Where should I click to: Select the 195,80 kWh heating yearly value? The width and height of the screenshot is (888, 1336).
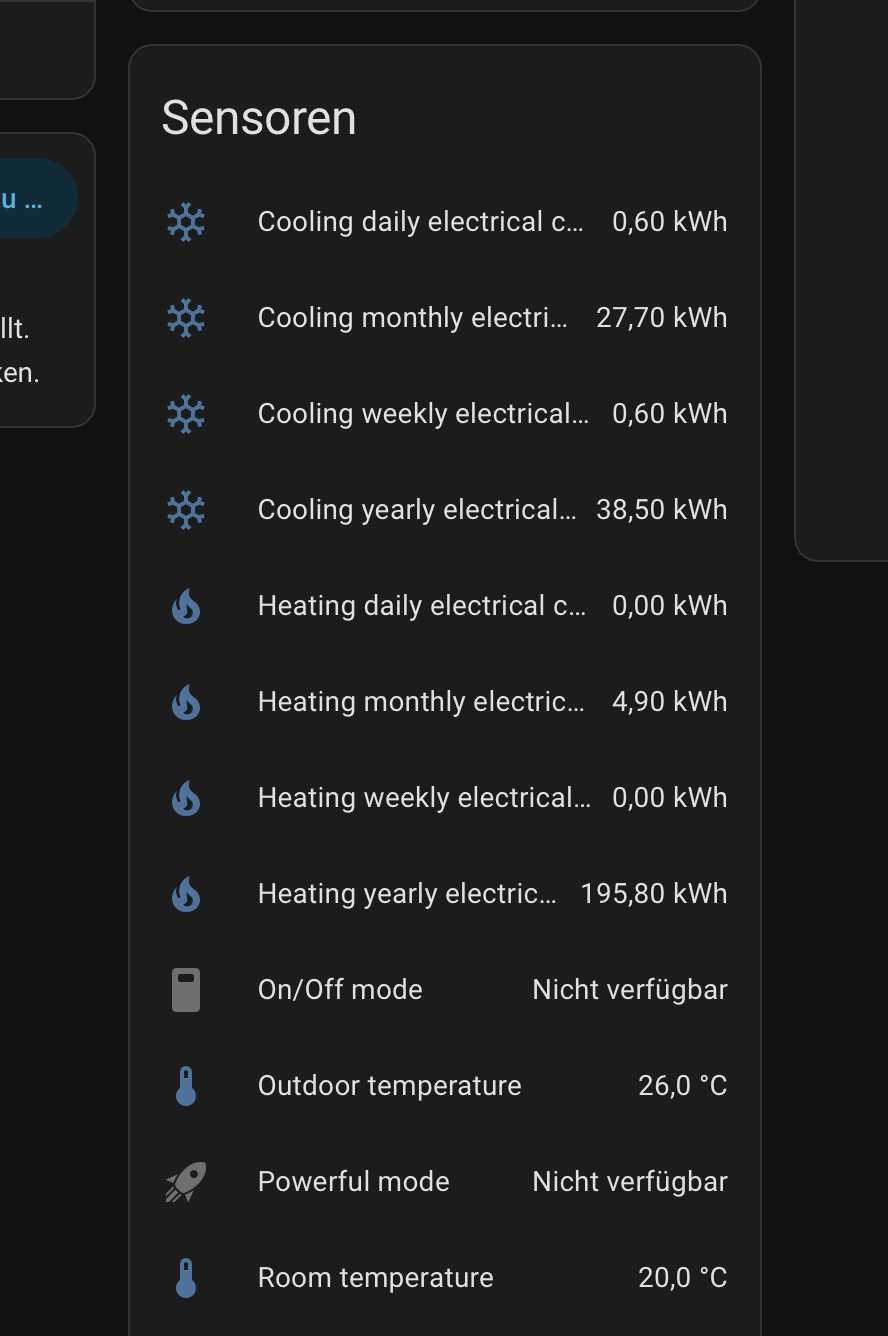(x=654, y=894)
